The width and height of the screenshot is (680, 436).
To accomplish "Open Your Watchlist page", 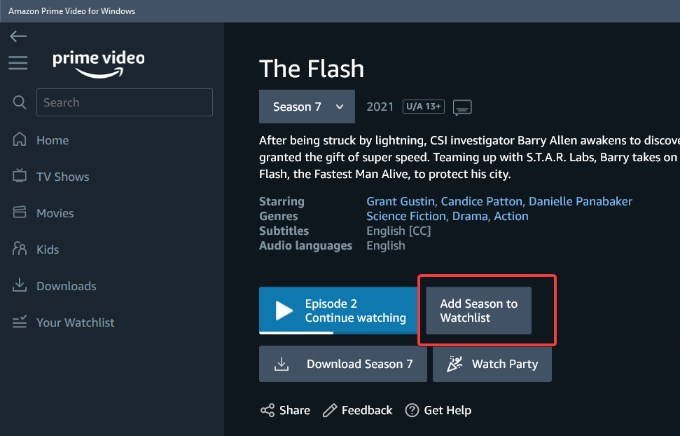I will coord(75,323).
